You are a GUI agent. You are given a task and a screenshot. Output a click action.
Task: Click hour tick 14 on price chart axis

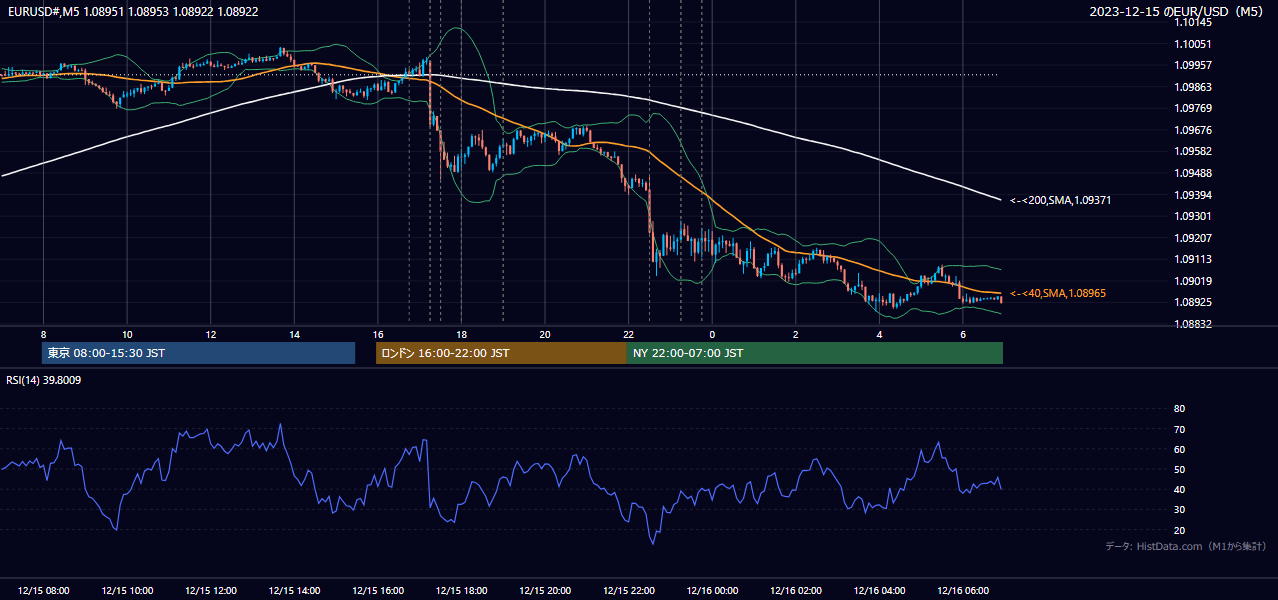coord(294,334)
